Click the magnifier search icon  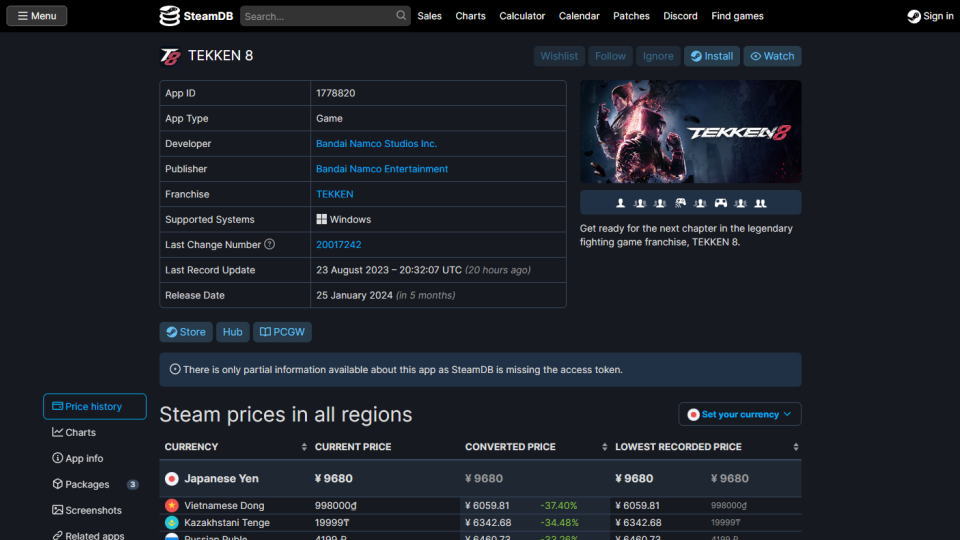click(x=401, y=16)
